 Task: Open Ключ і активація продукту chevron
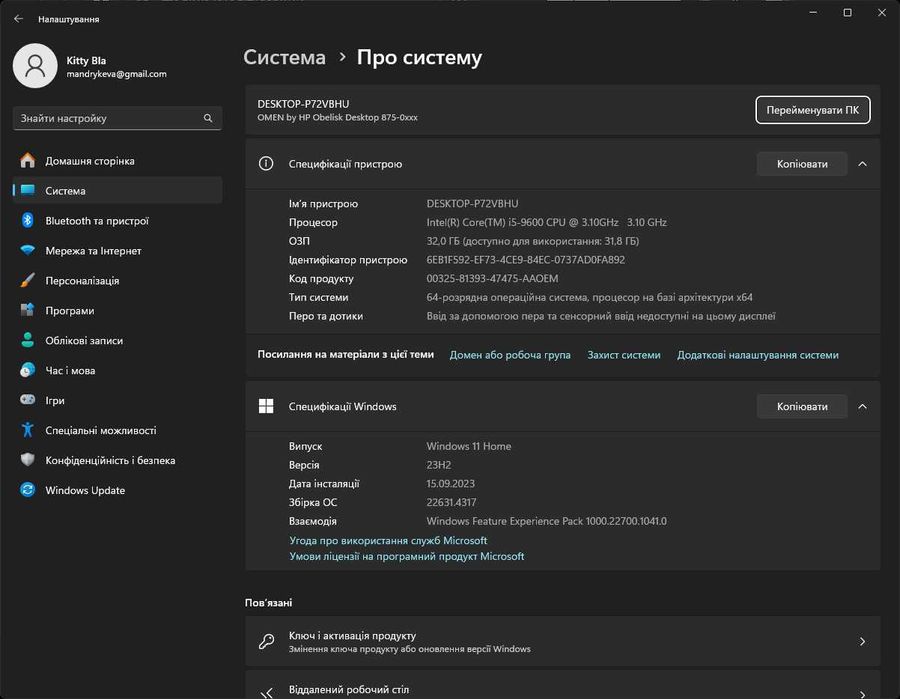[862, 642]
